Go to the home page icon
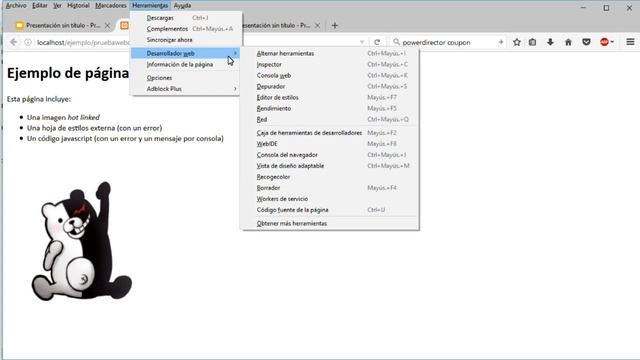Image resolution: width=640 pixels, height=360 pixels. coord(568,42)
